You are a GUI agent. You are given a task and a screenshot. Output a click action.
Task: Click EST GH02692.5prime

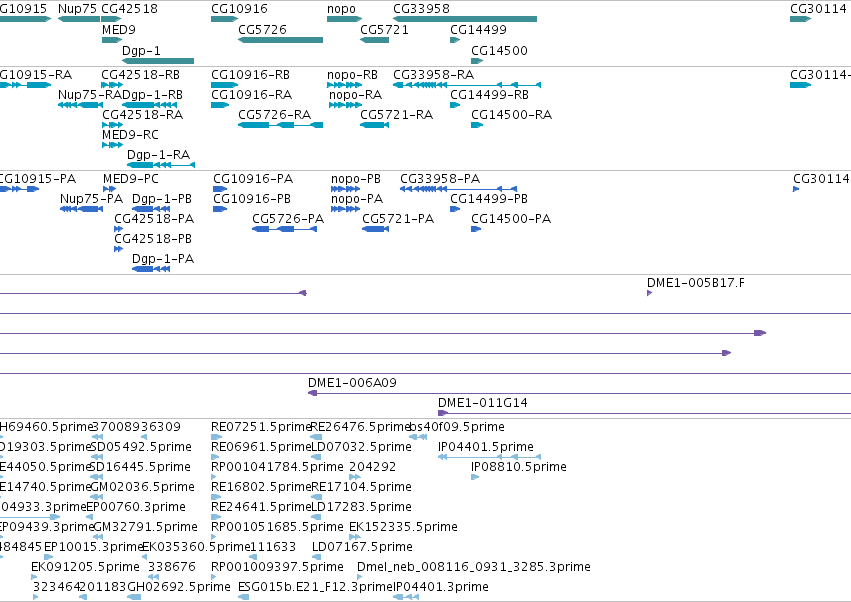[x=179, y=587]
